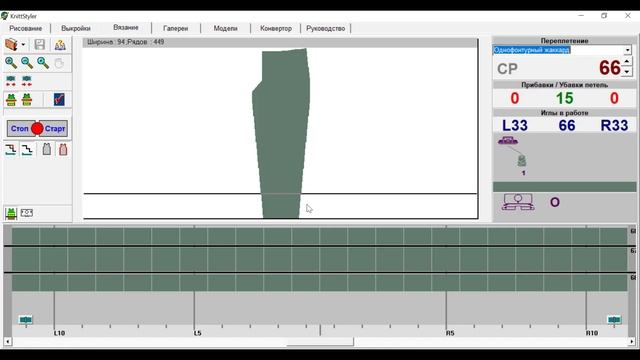Click the left needle value L33
The width and height of the screenshot is (640, 360).
pos(515,126)
